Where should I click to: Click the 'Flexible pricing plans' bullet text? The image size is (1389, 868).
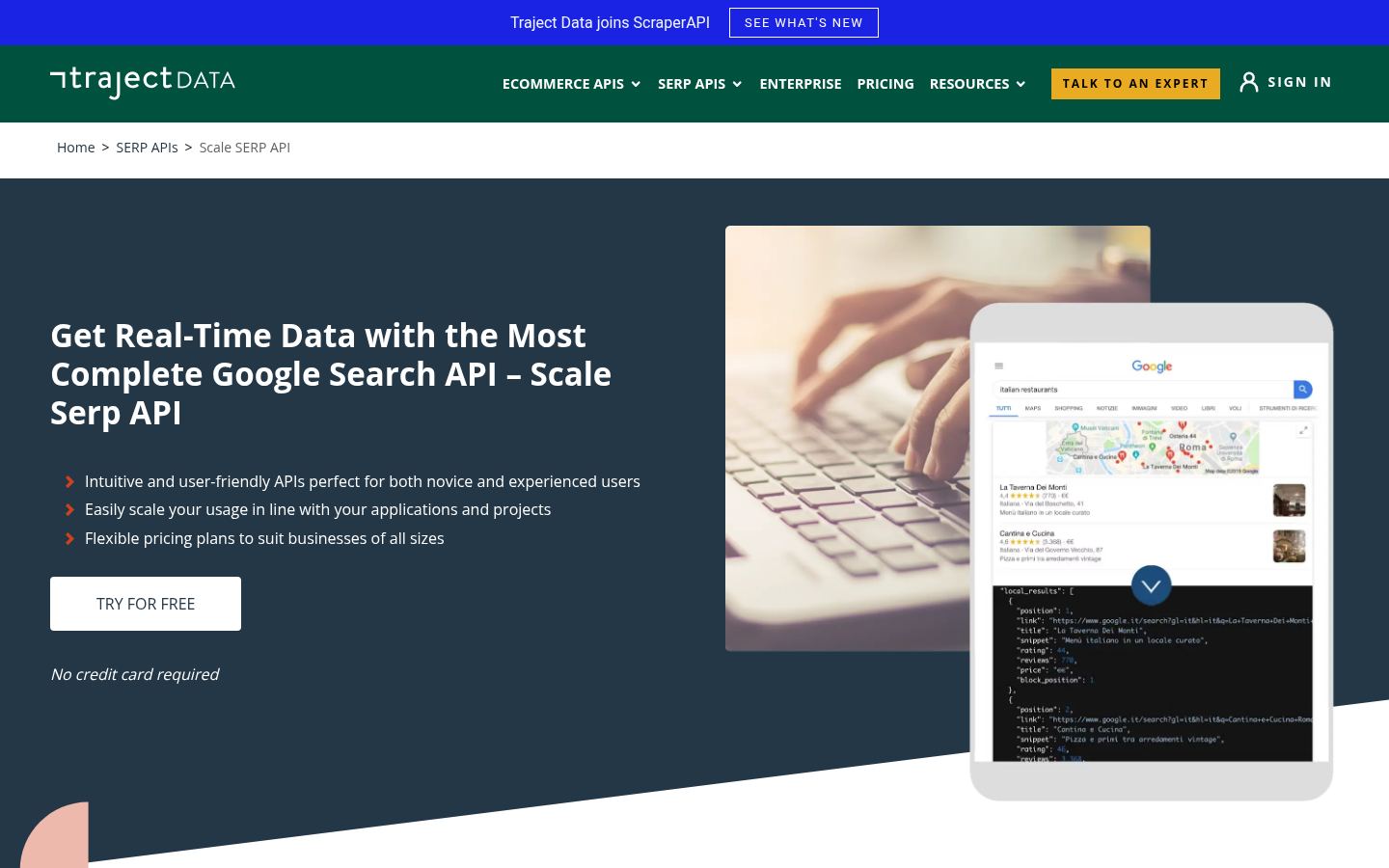[x=264, y=538]
